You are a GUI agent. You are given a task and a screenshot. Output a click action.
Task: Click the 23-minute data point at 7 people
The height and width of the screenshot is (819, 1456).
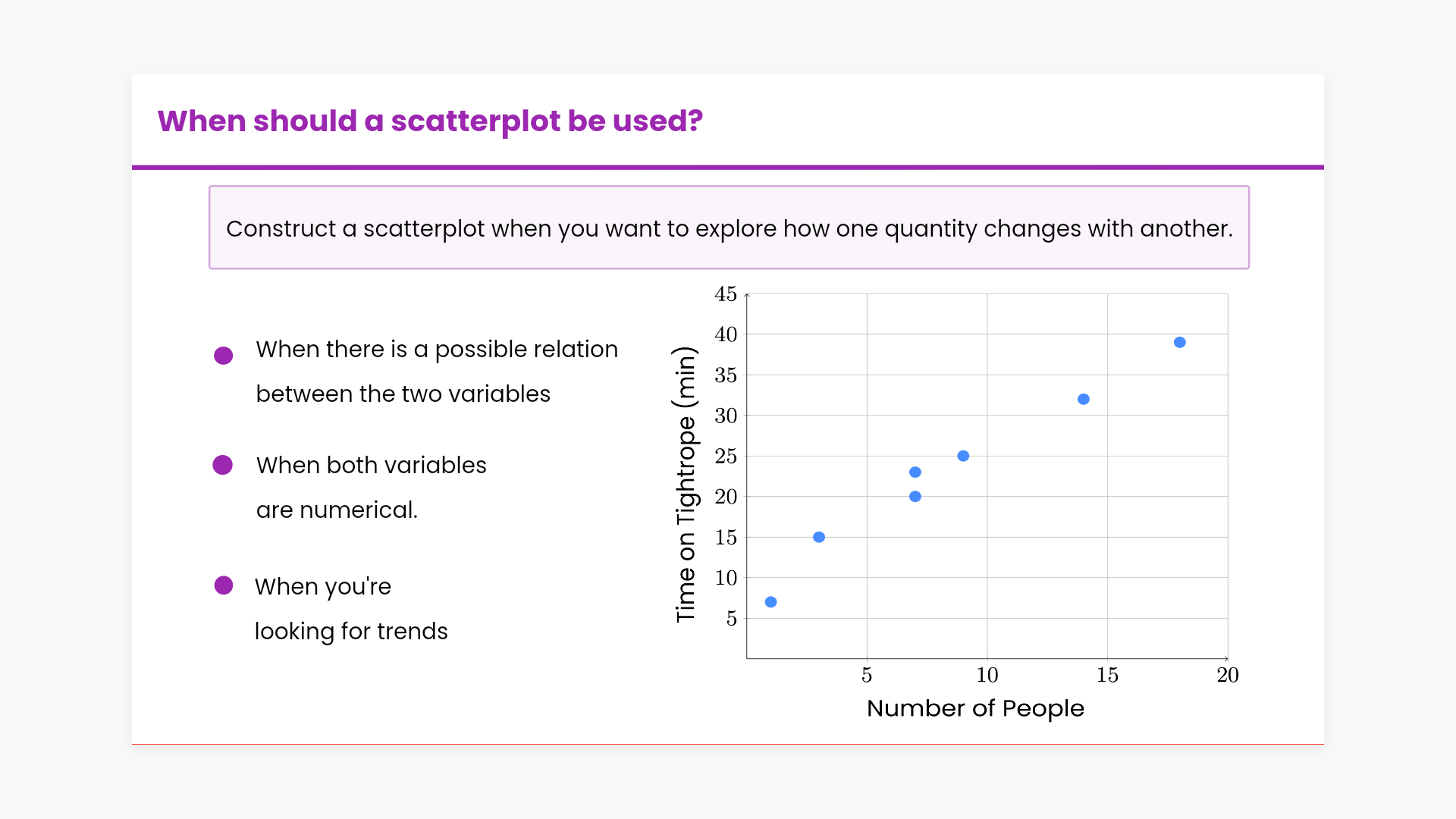click(915, 472)
